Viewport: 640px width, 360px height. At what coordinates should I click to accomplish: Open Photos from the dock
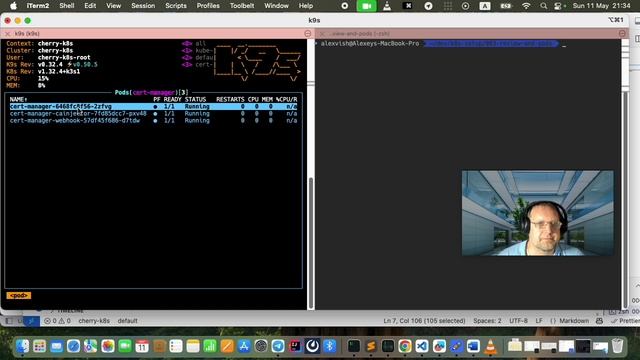click(108, 346)
